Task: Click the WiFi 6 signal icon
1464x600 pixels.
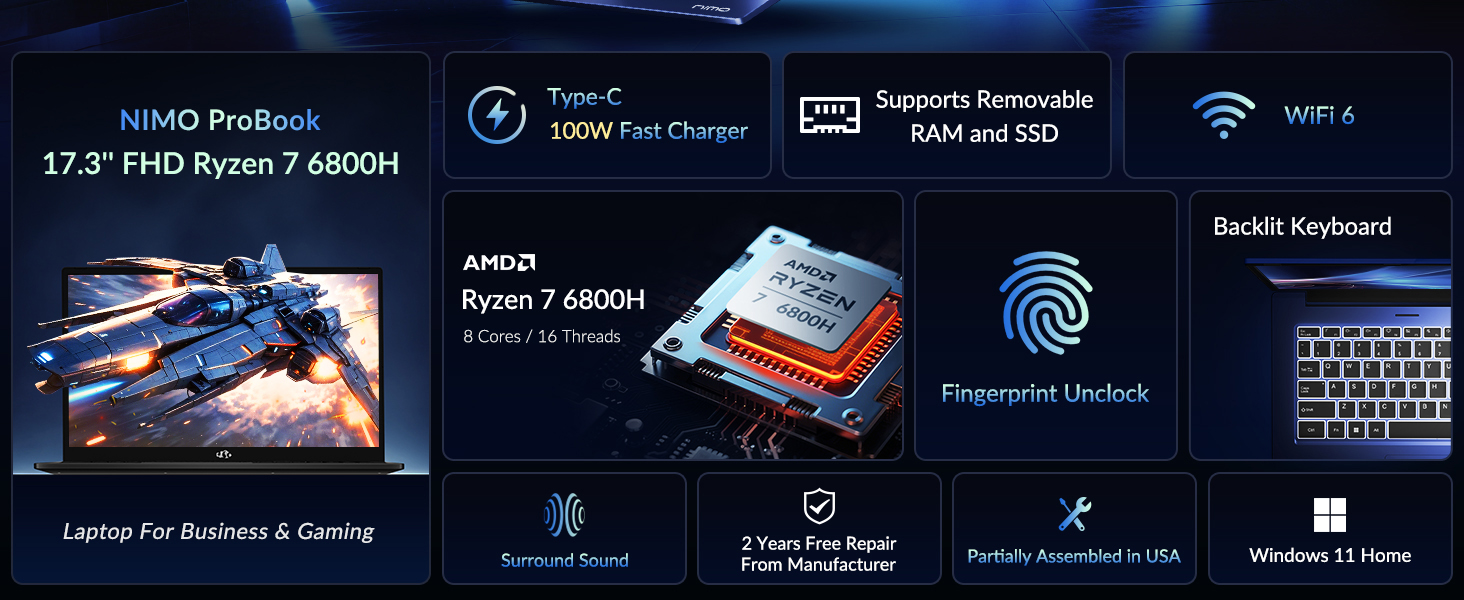Action: coord(1224,115)
